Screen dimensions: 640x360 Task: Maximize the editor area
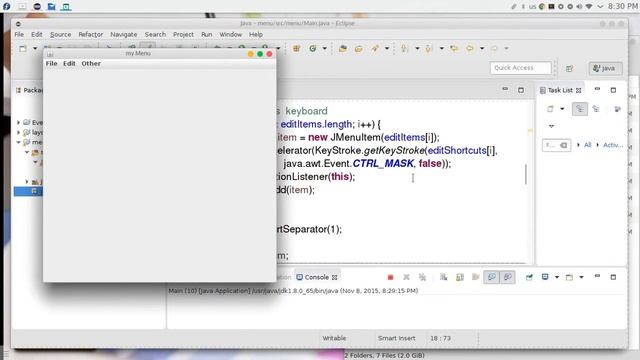point(521,90)
